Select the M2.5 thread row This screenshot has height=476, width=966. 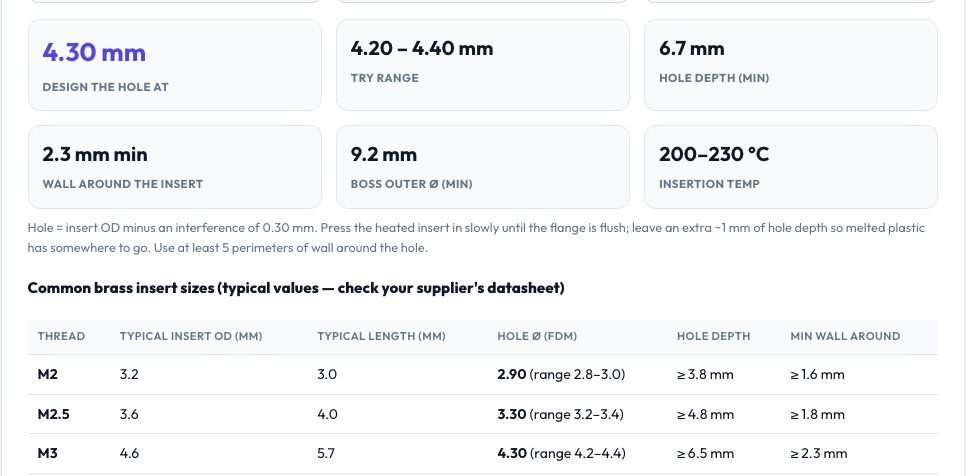[483, 414]
